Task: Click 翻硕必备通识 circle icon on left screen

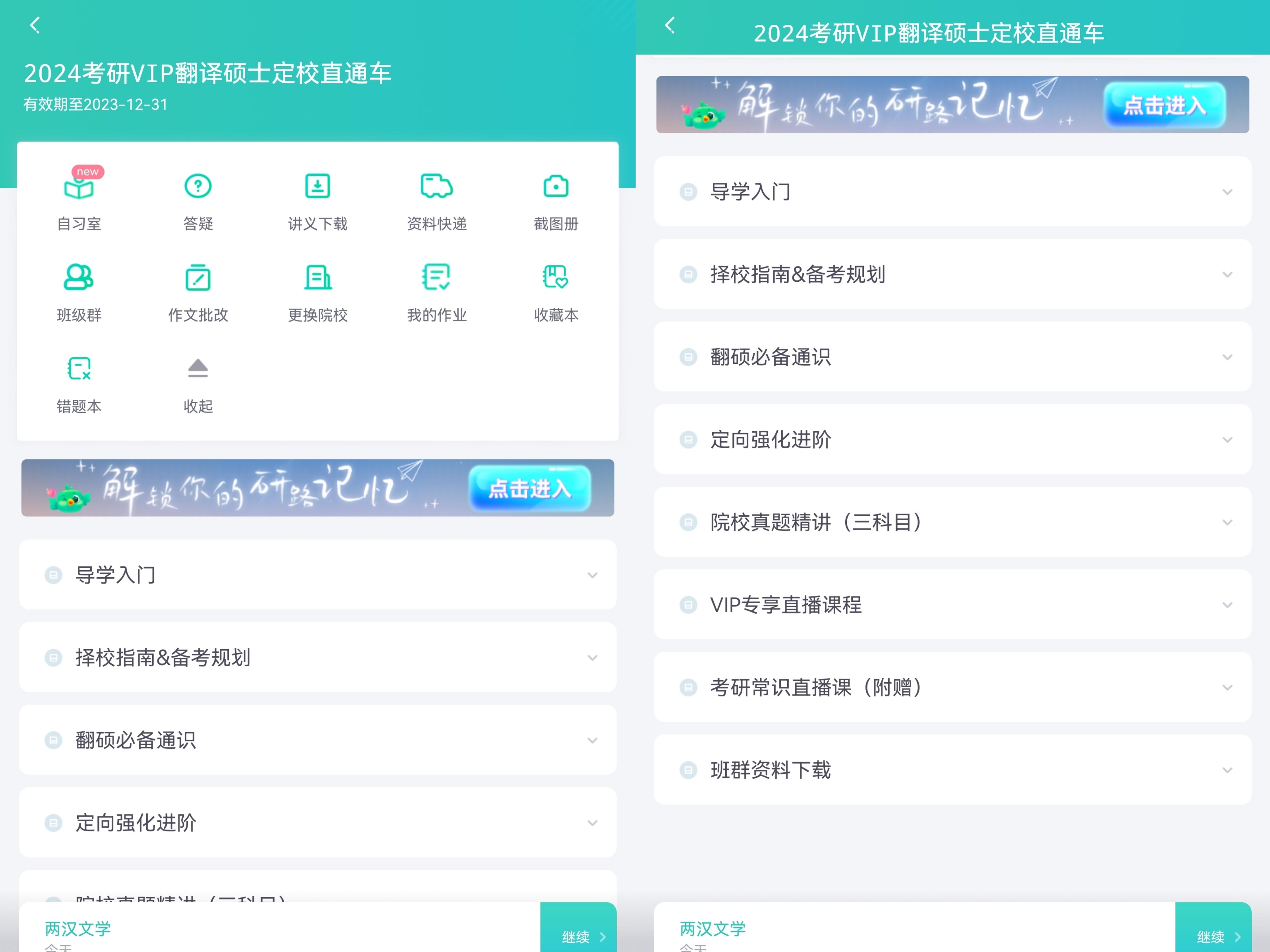Action: click(53, 740)
